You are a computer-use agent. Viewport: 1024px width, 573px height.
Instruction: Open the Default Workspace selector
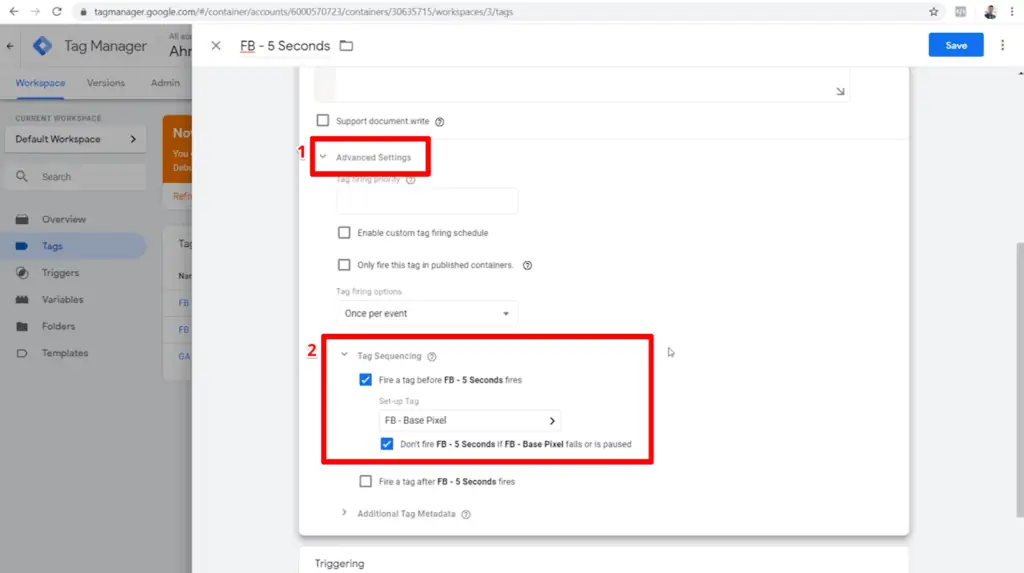(x=76, y=139)
